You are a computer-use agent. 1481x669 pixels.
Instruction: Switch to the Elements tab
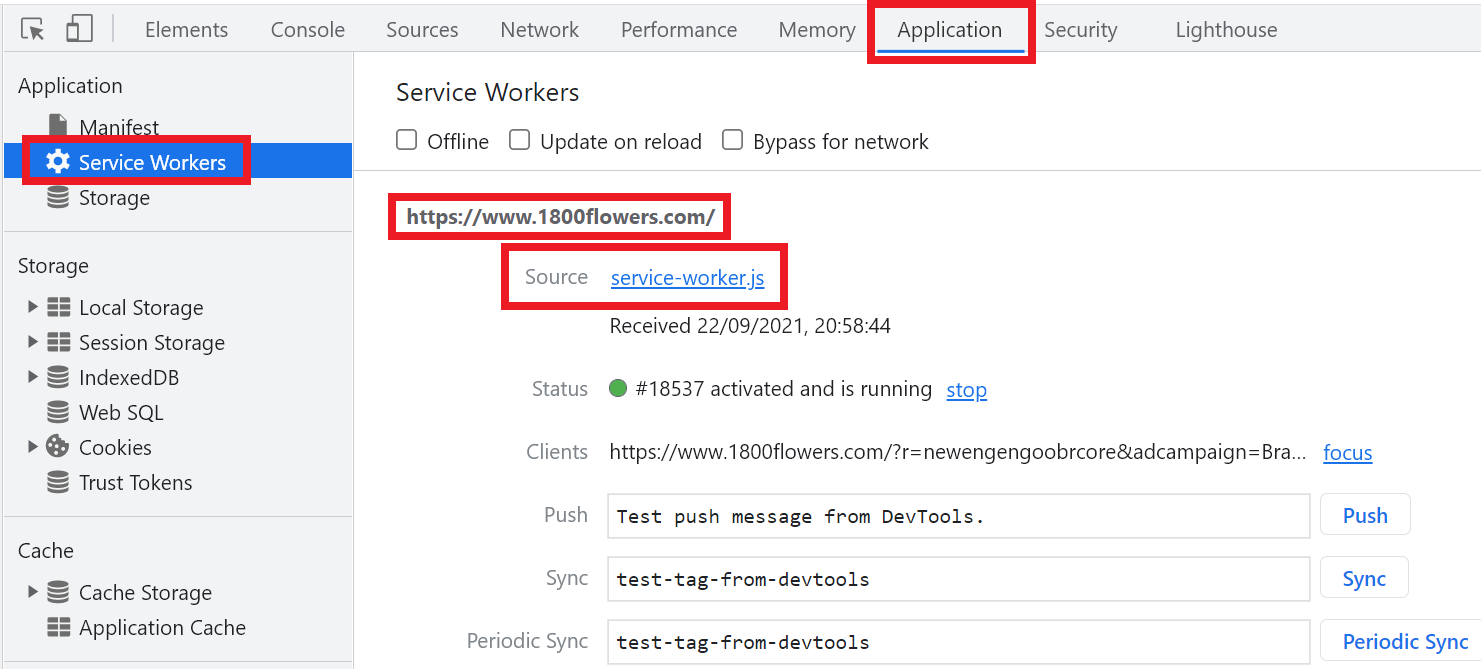[186, 30]
